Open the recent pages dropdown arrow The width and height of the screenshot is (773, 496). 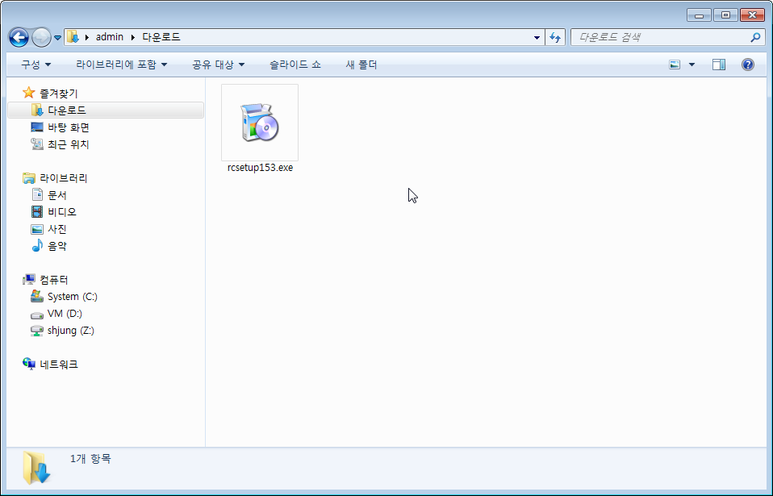click(57, 37)
